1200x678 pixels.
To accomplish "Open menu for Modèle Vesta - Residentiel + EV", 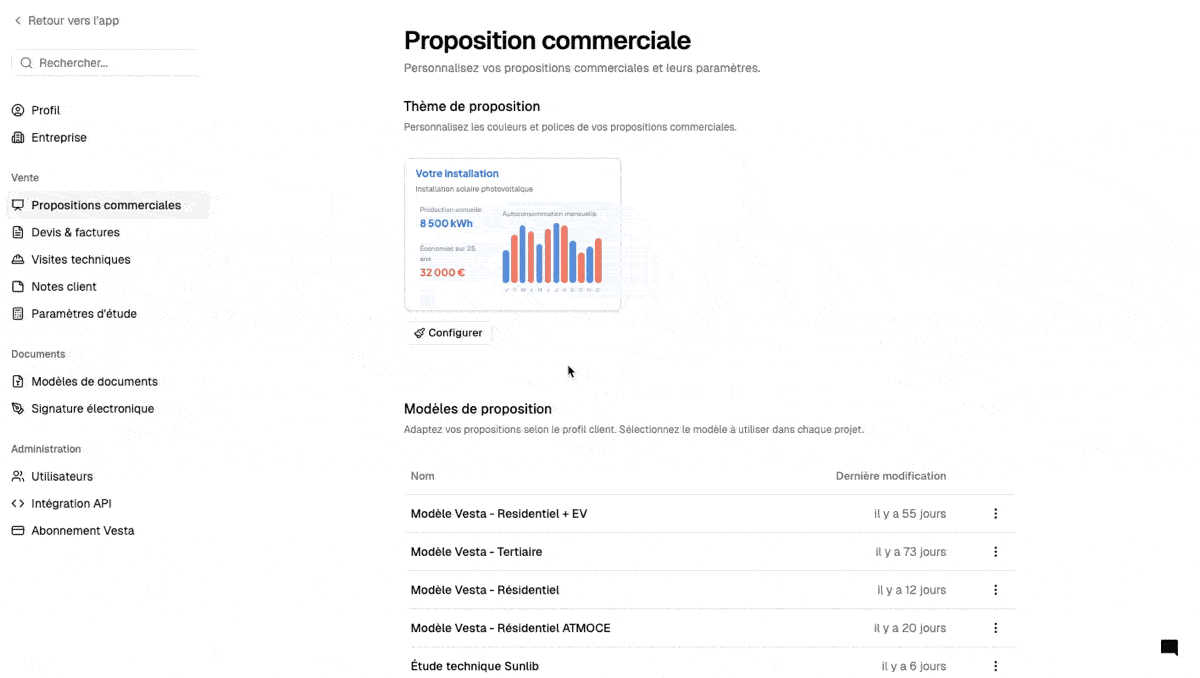I will tap(995, 513).
